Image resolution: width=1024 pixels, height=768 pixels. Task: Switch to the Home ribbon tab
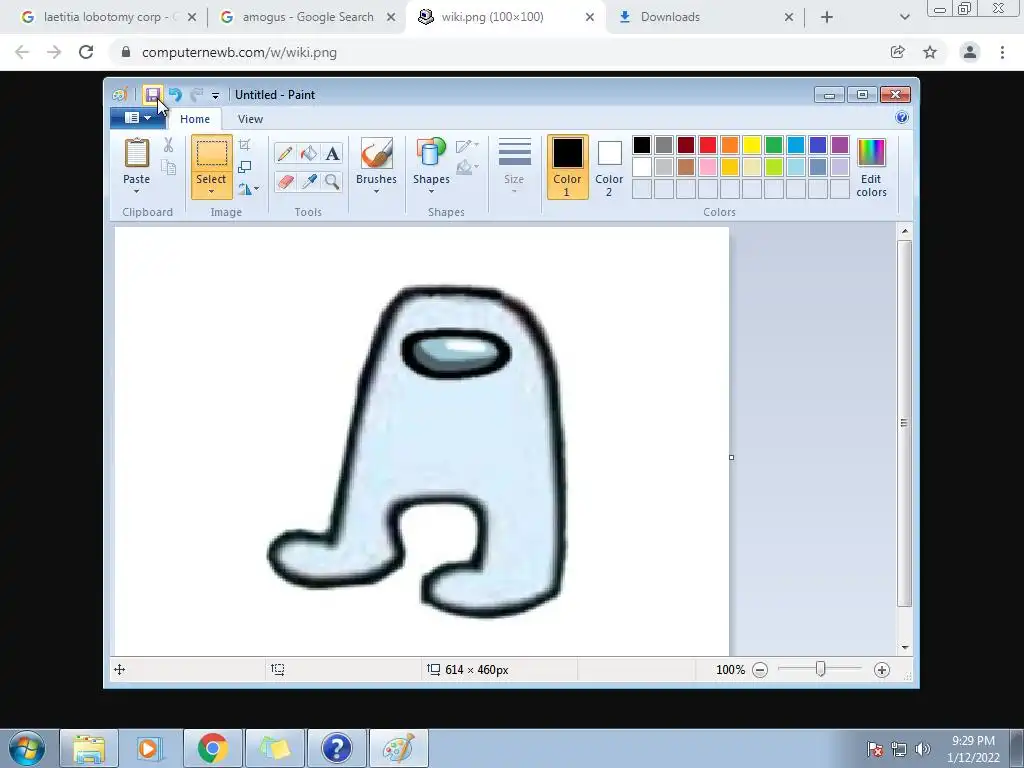[195, 119]
